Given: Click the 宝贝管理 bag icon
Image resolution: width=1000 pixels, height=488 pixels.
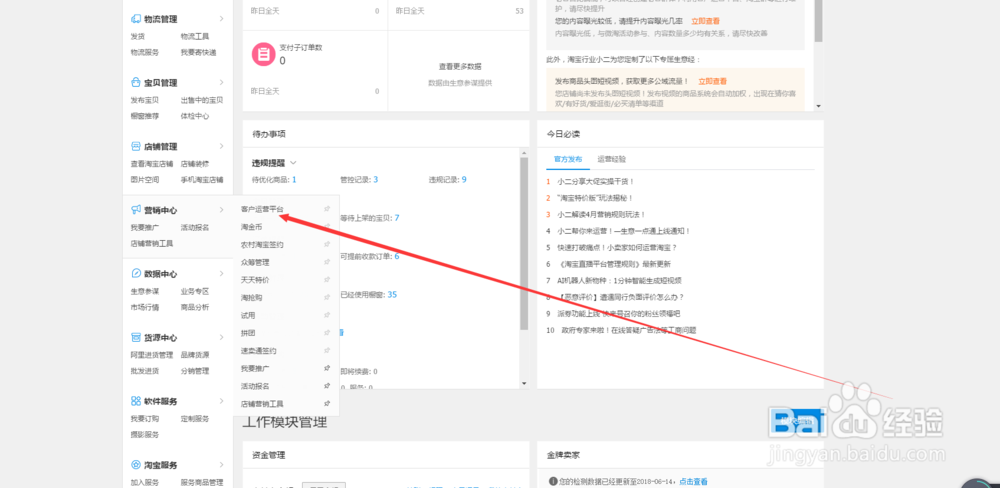Looking at the screenshot, I should (x=136, y=83).
